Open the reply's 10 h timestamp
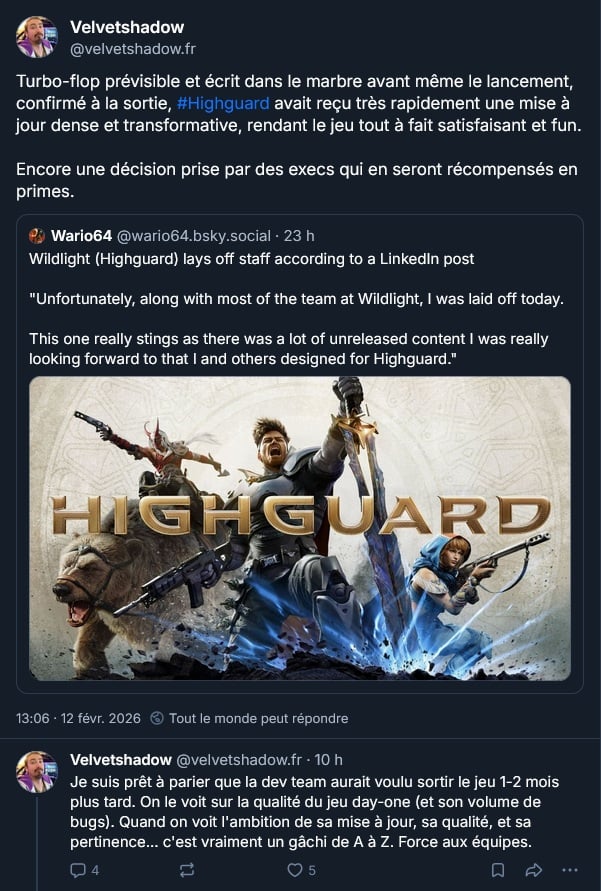The width and height of the screenshot is (601, 891). tap(328, 760)
